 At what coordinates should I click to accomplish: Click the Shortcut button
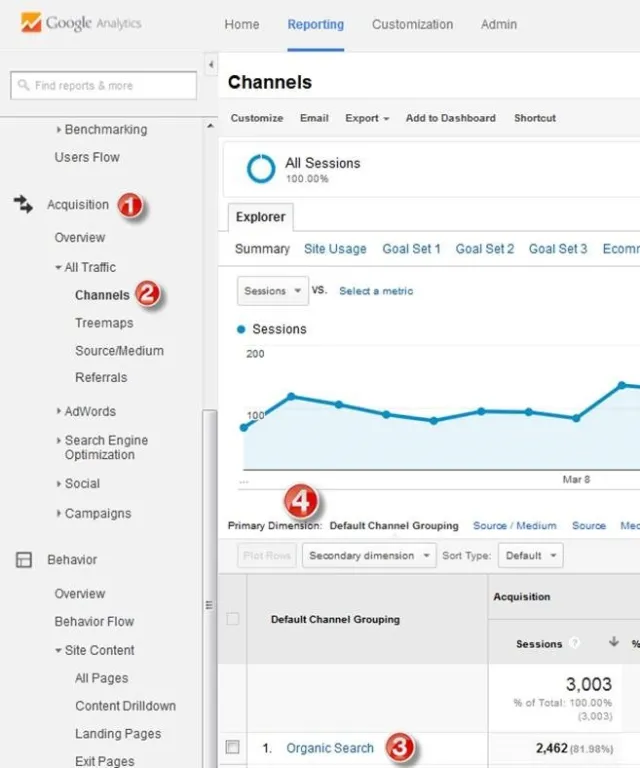[x=535, y=118]
